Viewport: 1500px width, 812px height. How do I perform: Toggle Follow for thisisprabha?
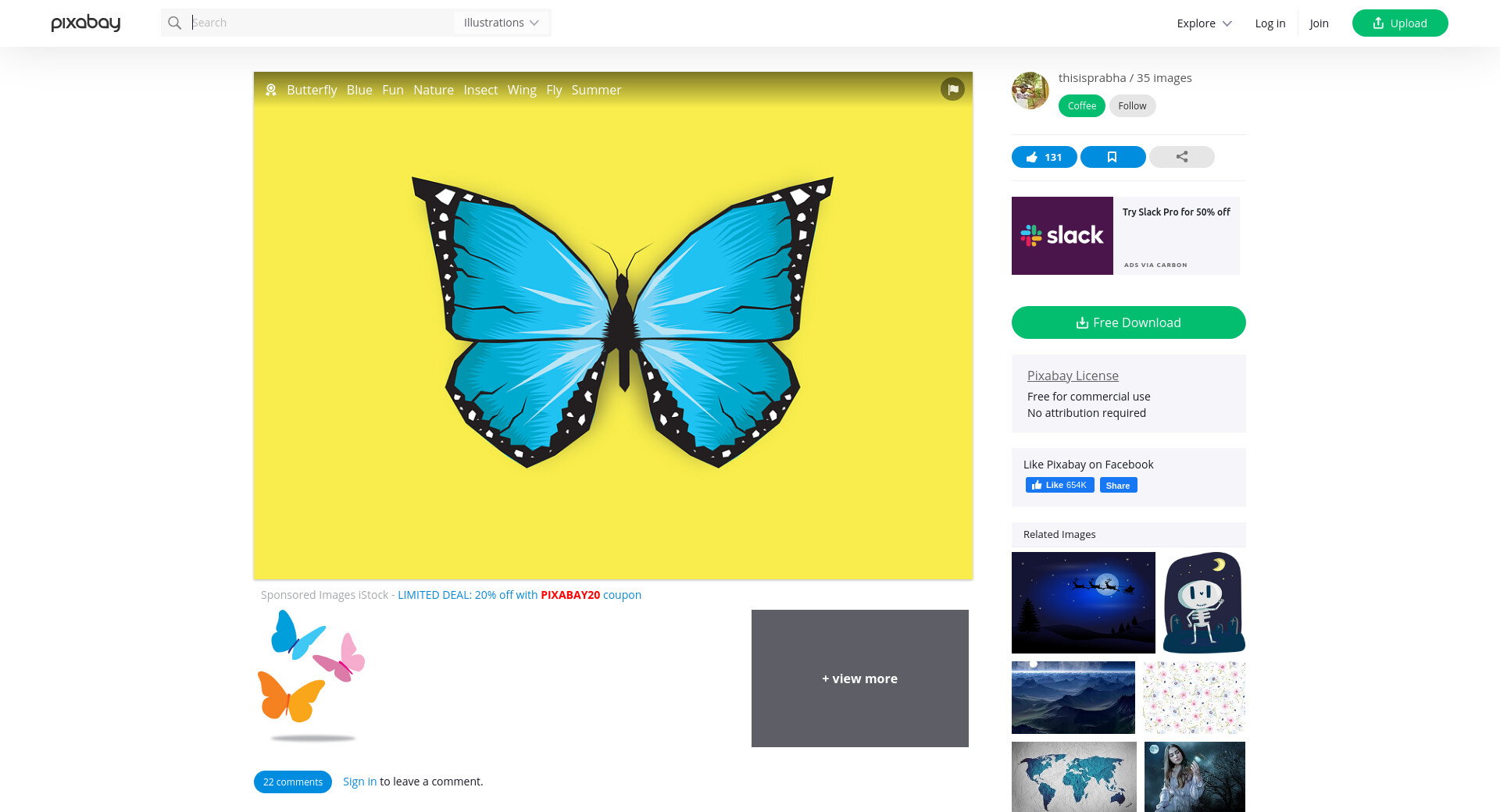(x=1132, y=105)
